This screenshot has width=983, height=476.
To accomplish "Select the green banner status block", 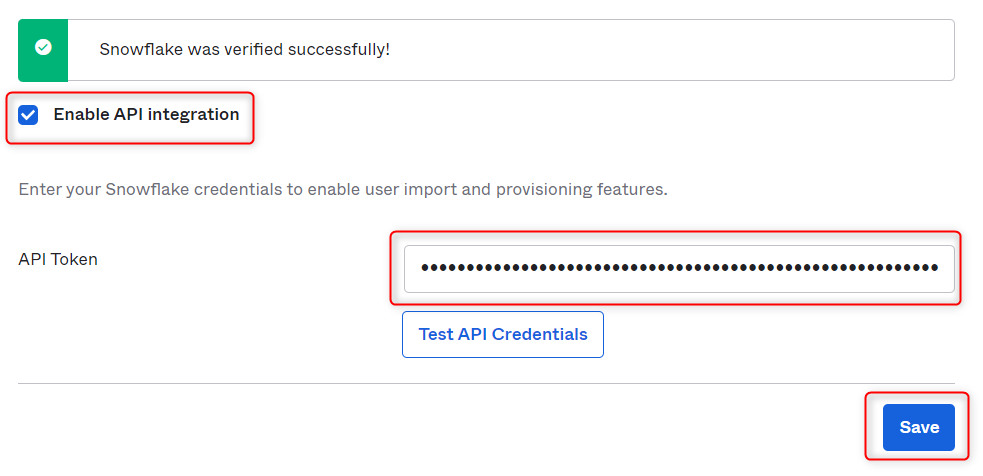I will (43, 50).
